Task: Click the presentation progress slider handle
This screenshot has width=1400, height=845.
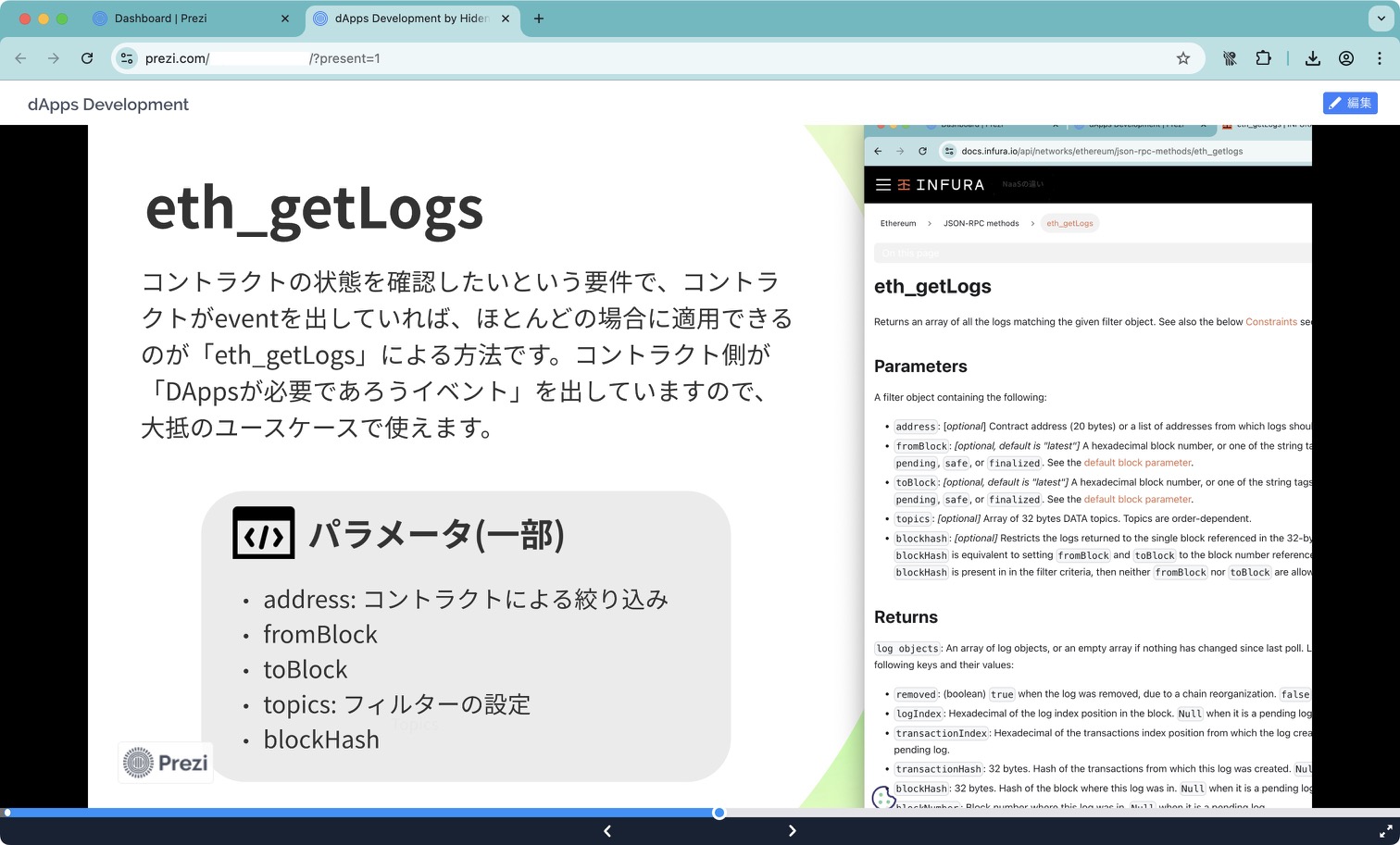Action: click(x=719, y=814)
